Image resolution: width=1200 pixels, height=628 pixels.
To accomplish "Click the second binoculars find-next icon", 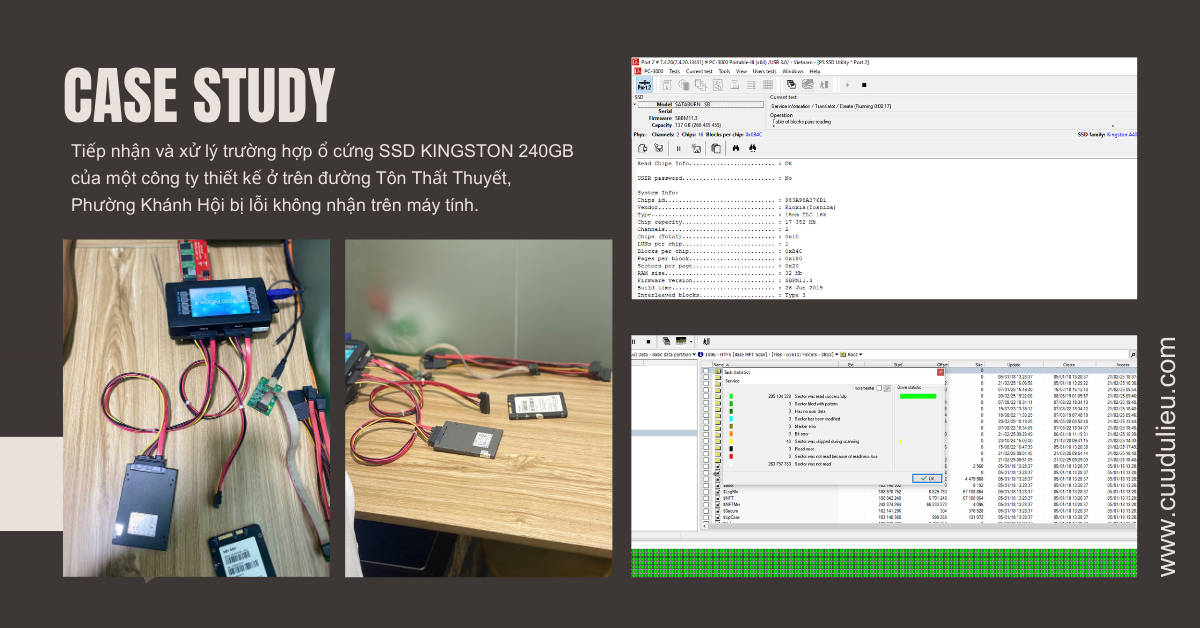I will coord(753,148).
